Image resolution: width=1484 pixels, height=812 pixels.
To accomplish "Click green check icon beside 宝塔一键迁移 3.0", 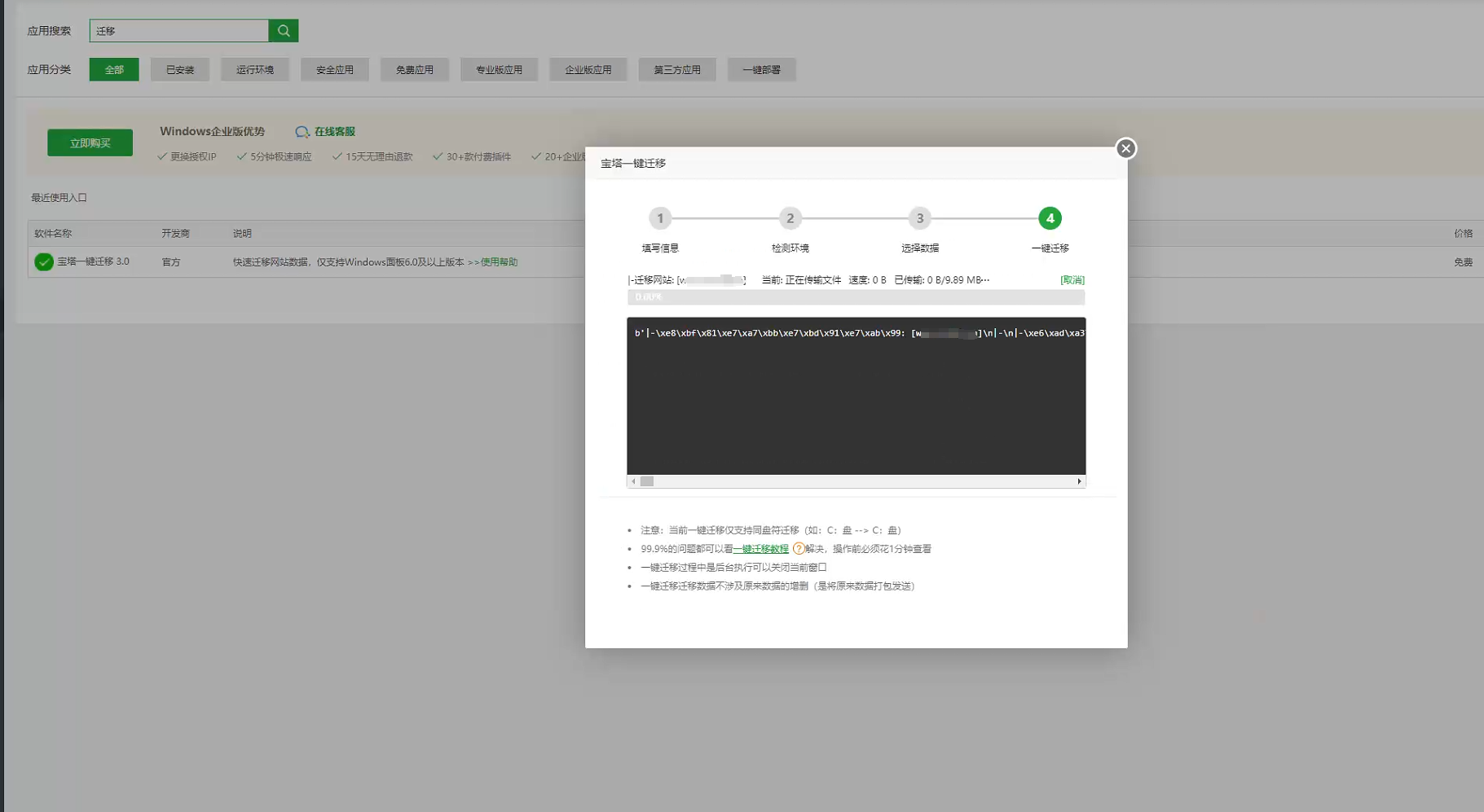I will click(x=44, y=262).
